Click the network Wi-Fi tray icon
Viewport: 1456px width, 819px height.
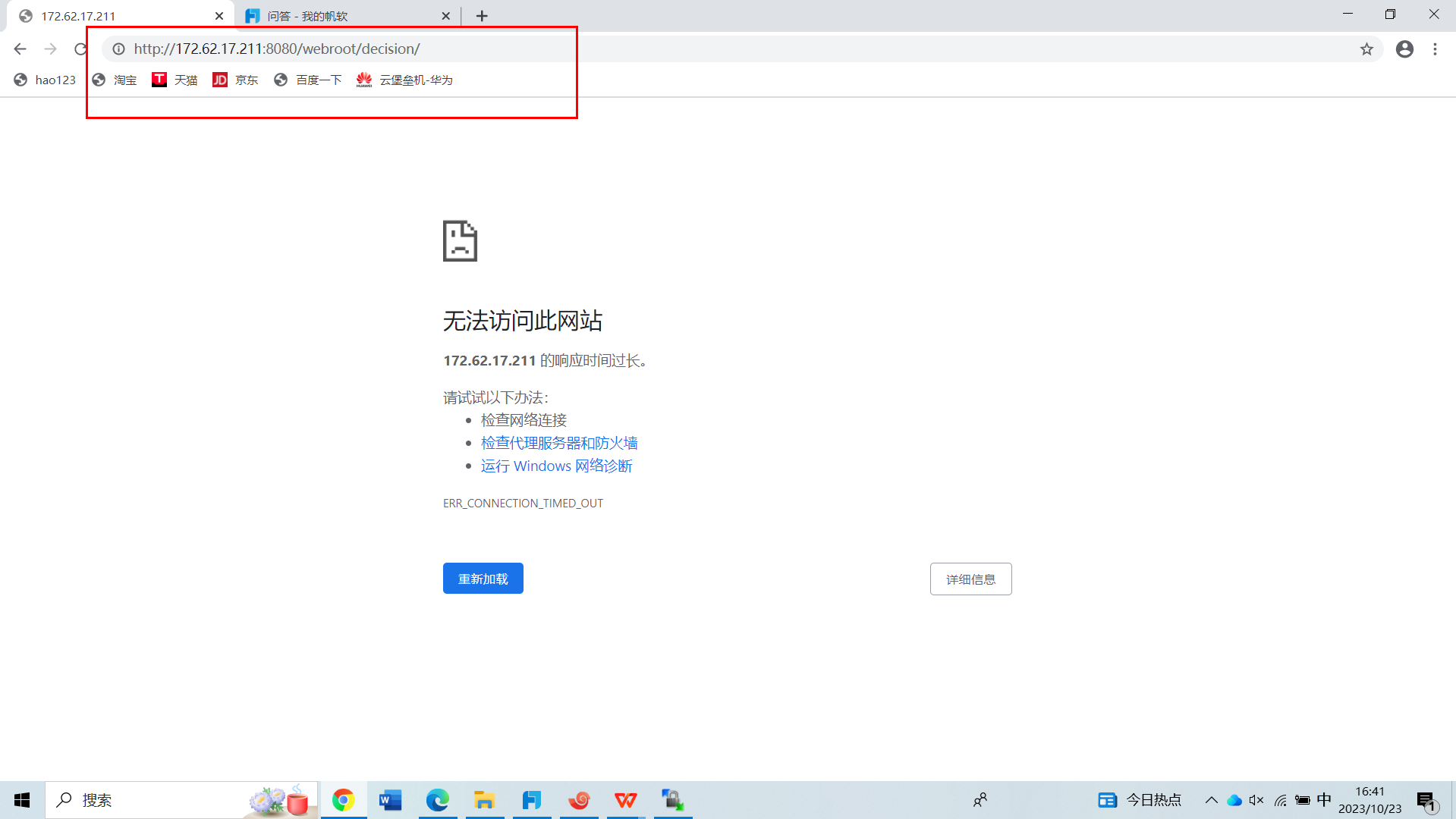(1280, 800)
